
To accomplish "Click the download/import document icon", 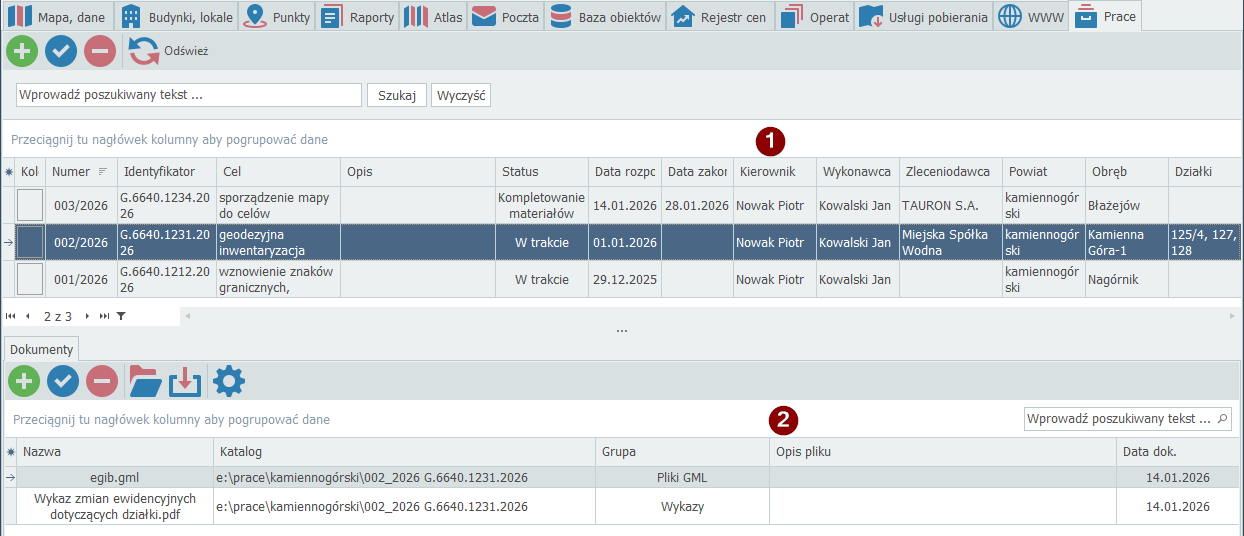I will [x=185, y=381].
